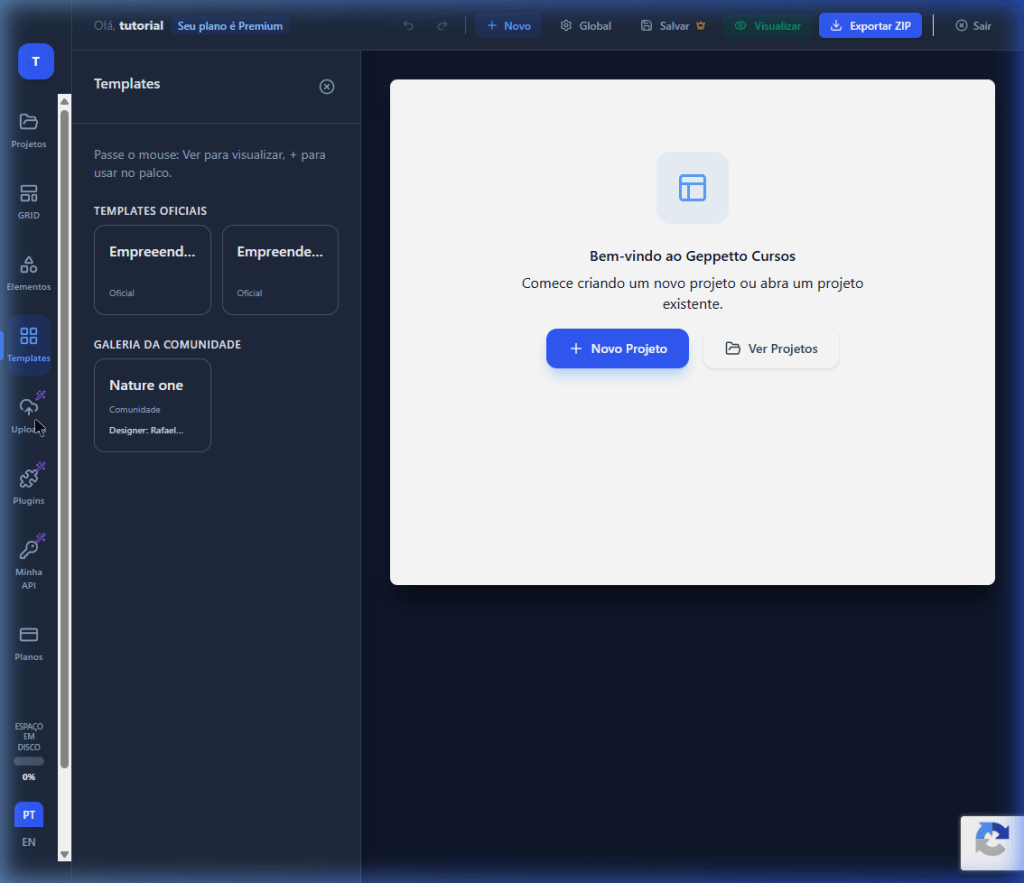Close the Templates panel

[327, 87]
